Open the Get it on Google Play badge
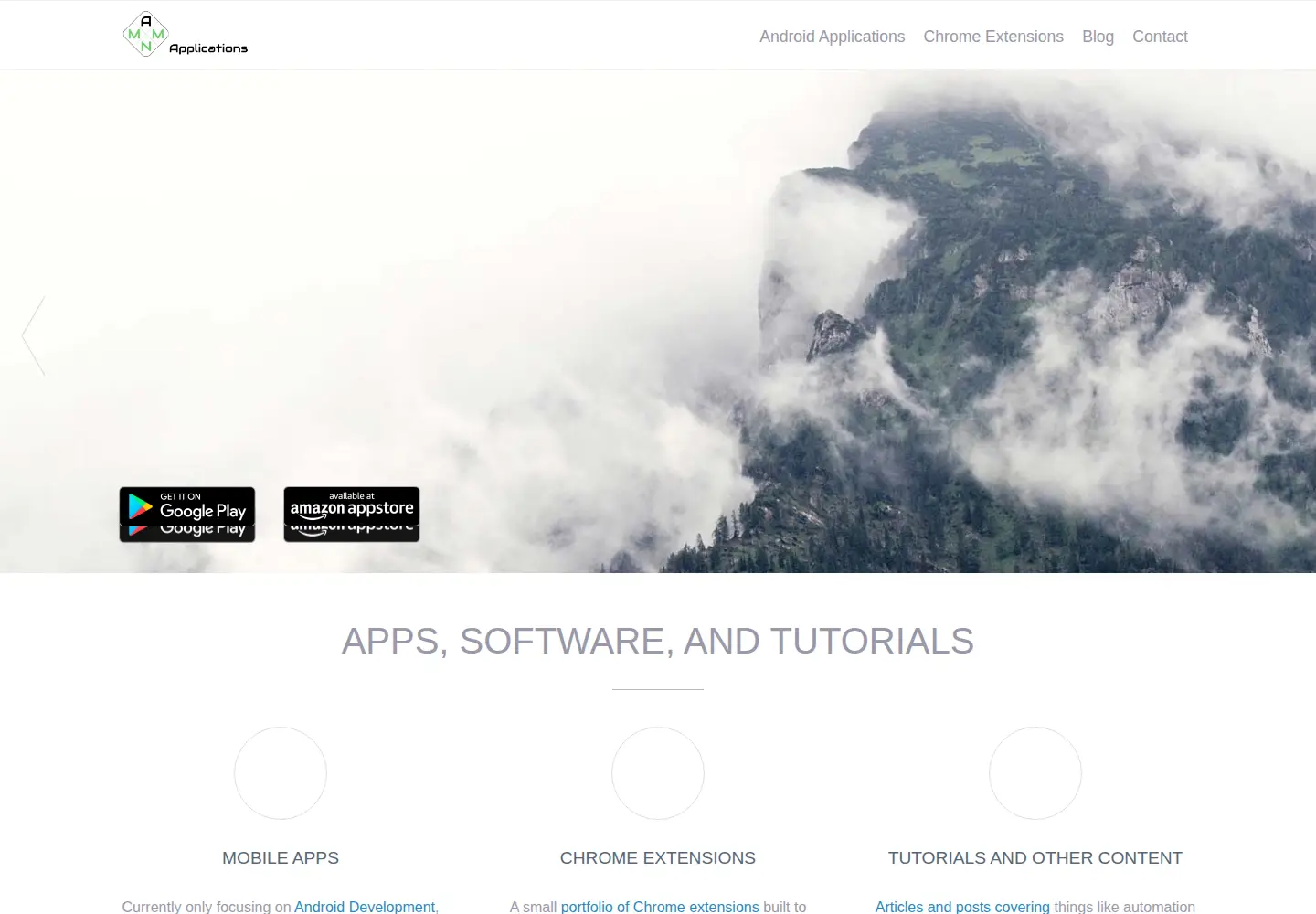This screenshot has height=914, width=1316. pos(187,506)
